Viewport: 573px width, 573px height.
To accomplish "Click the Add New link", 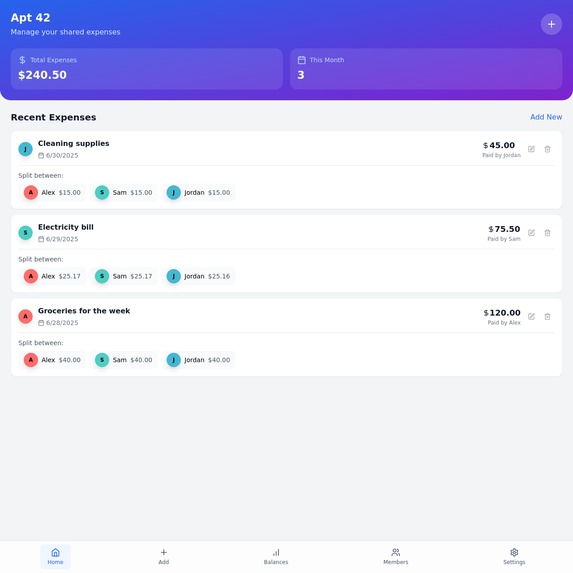I will 546,117.
